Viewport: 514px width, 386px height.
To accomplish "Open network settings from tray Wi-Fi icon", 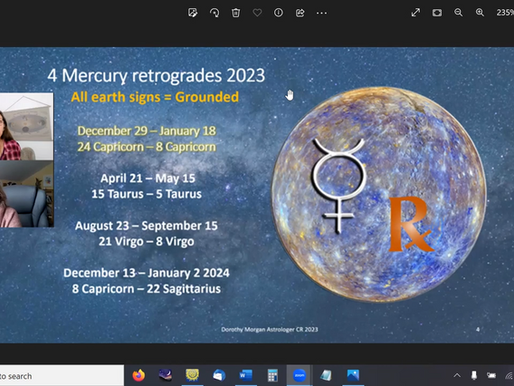I will coord(509,376).
